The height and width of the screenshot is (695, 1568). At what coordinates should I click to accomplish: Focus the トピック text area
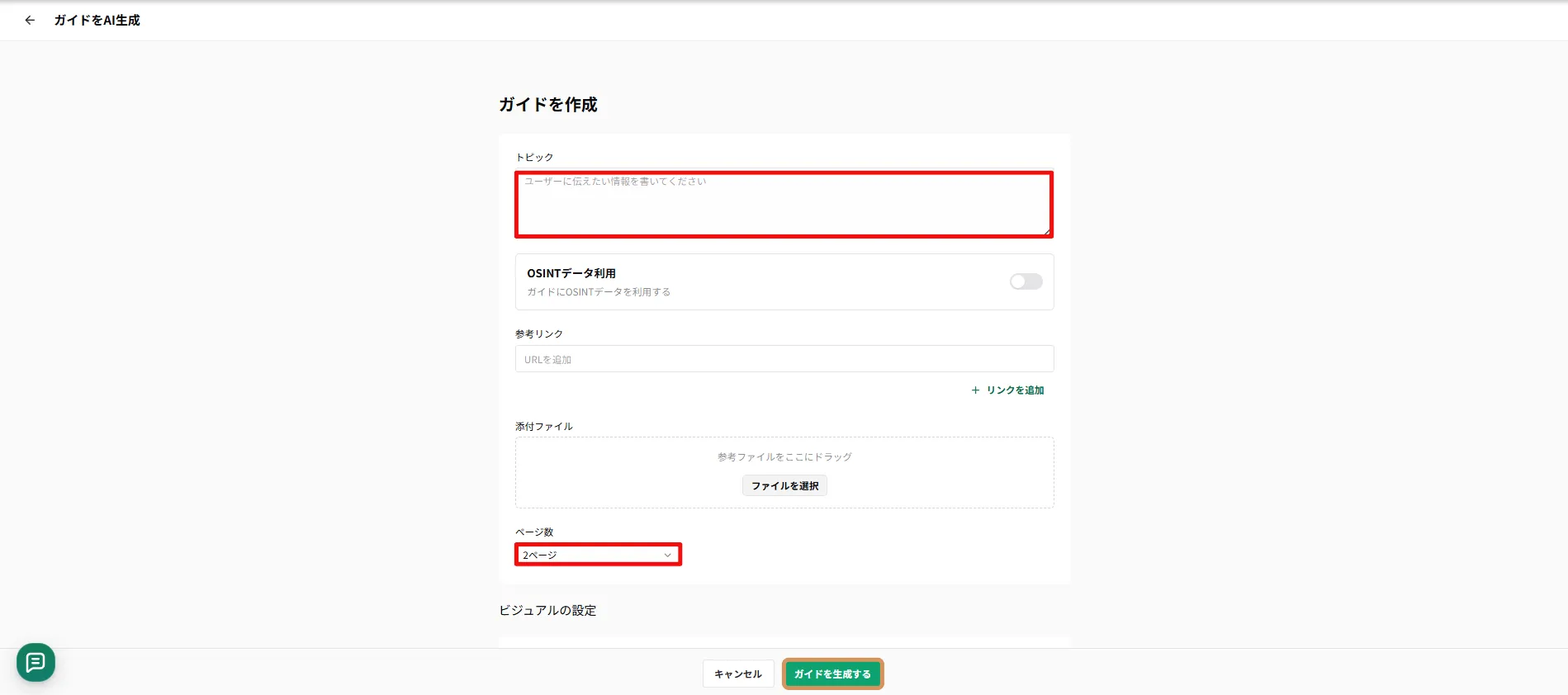[x=784, y=204]
